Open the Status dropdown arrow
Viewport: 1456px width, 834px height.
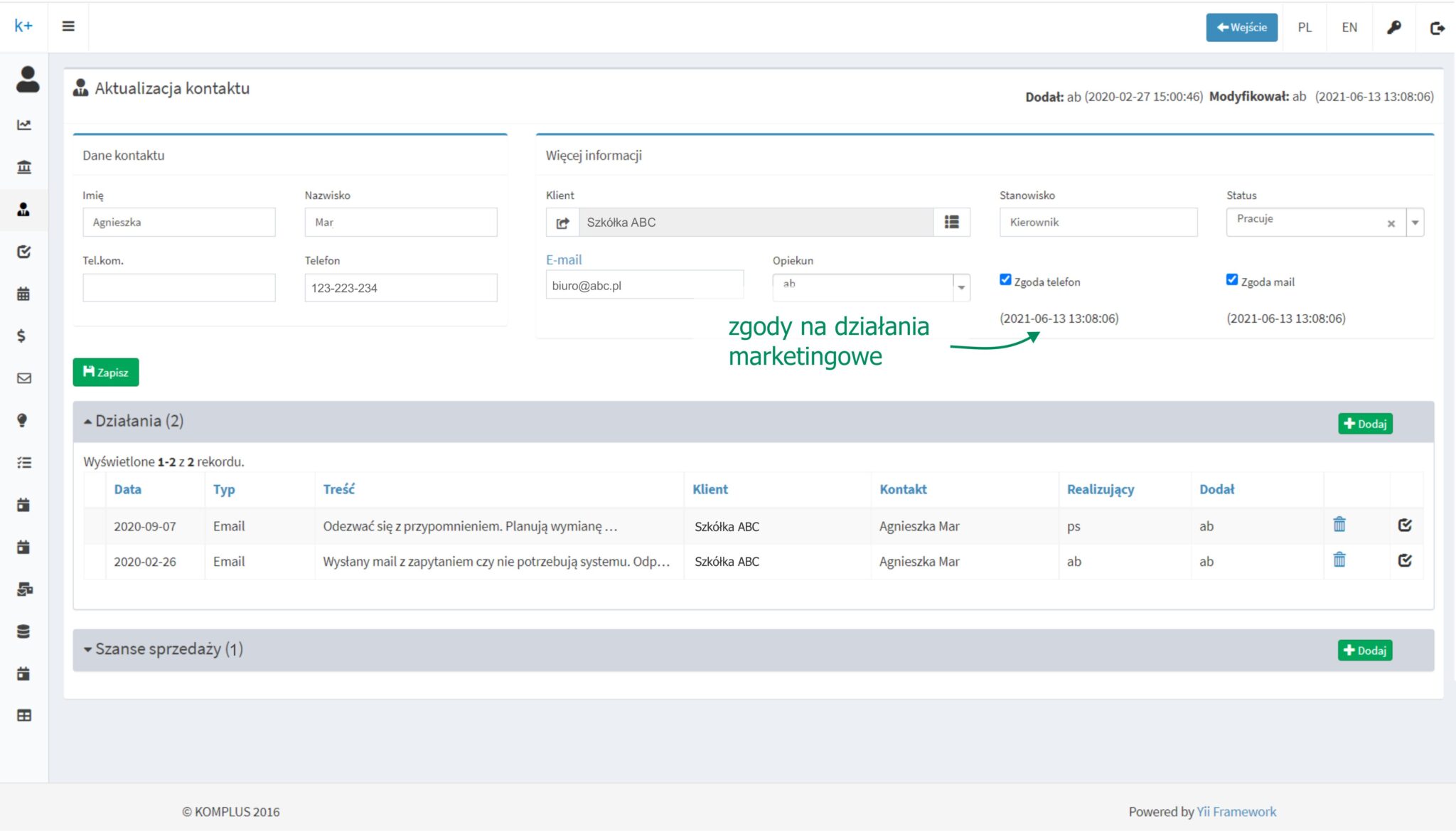coord(1415,223)
